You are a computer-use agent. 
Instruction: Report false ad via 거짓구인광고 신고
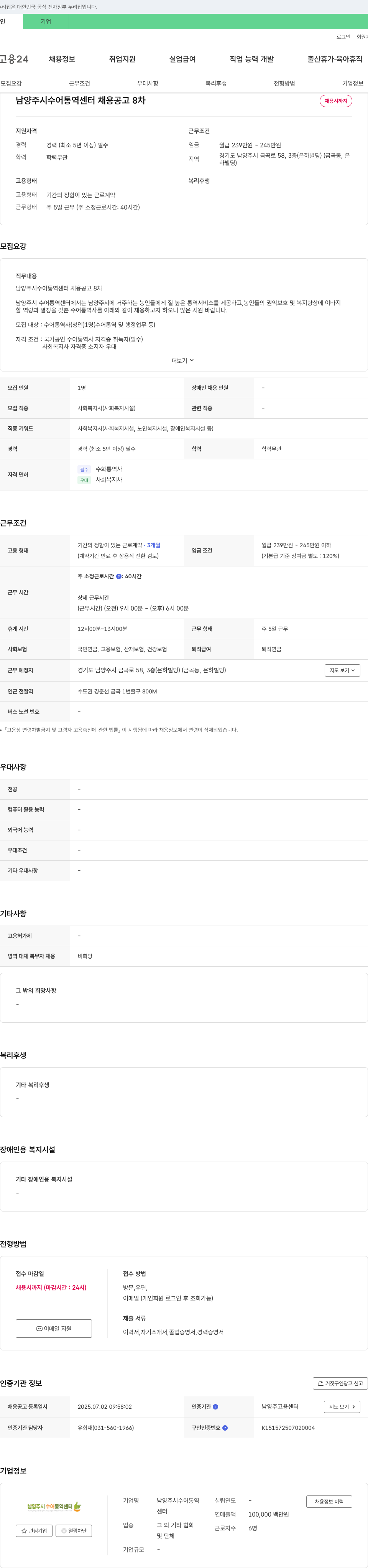(x=341, y=1383)
